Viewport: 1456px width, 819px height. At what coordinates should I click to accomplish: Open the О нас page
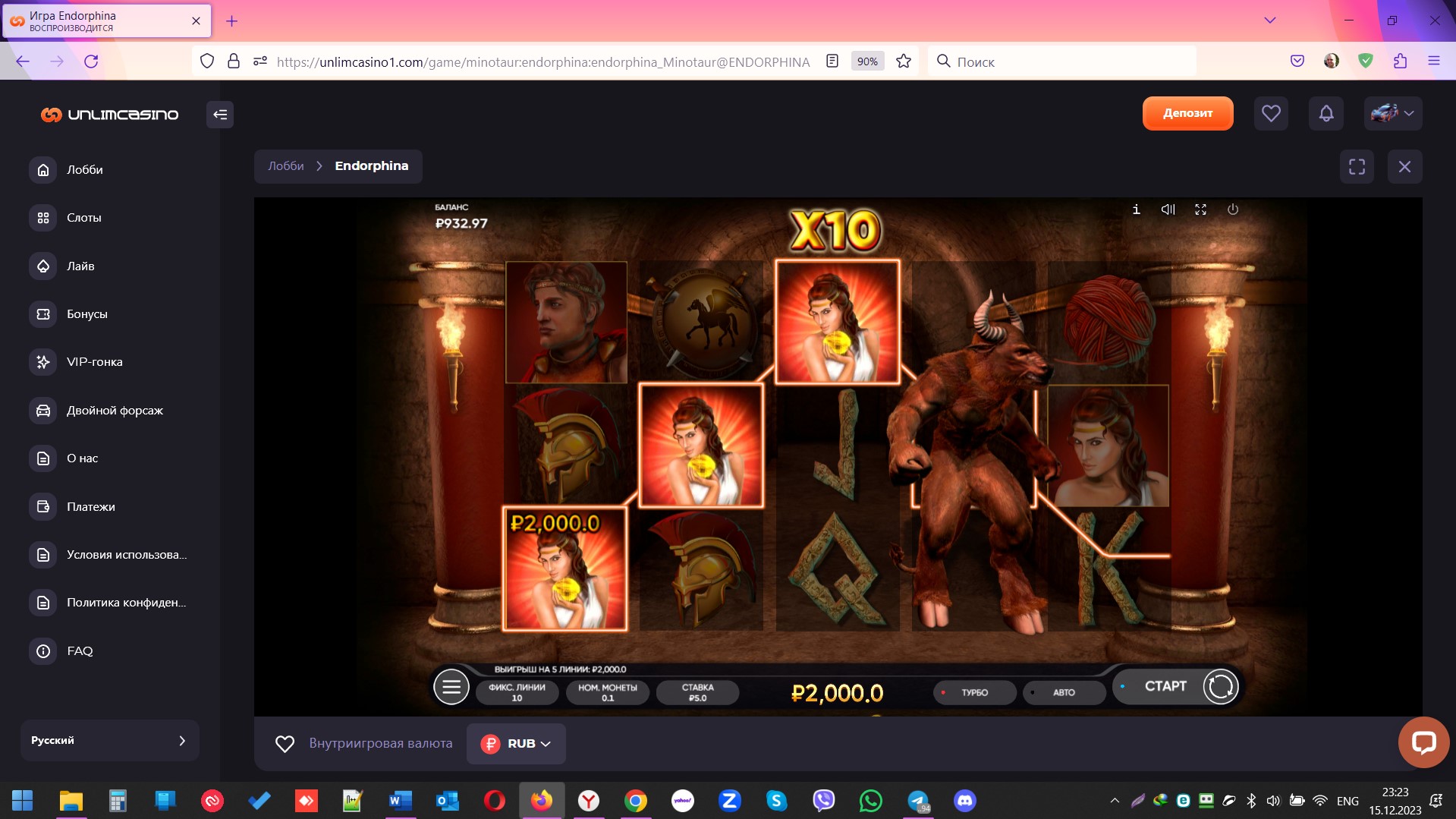(82, 458)
